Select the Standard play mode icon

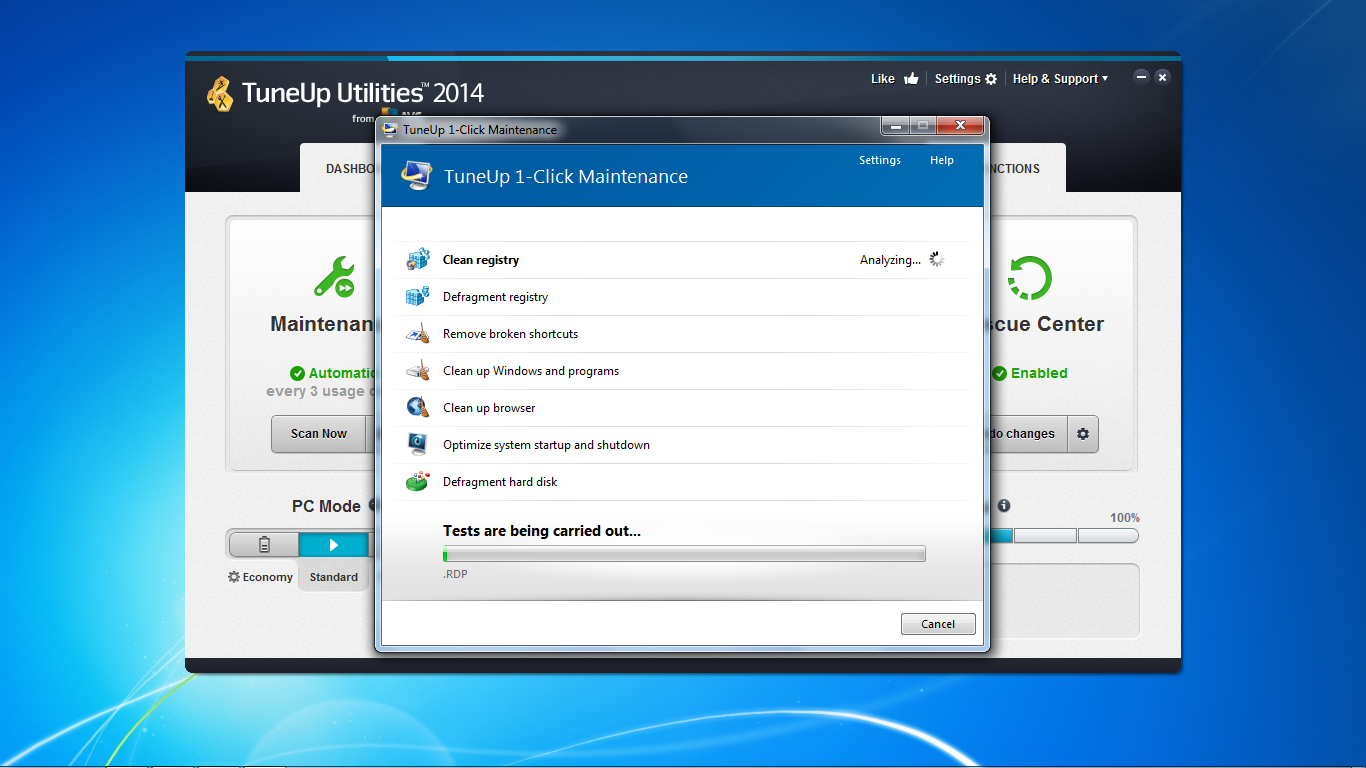tap(334, 545)
